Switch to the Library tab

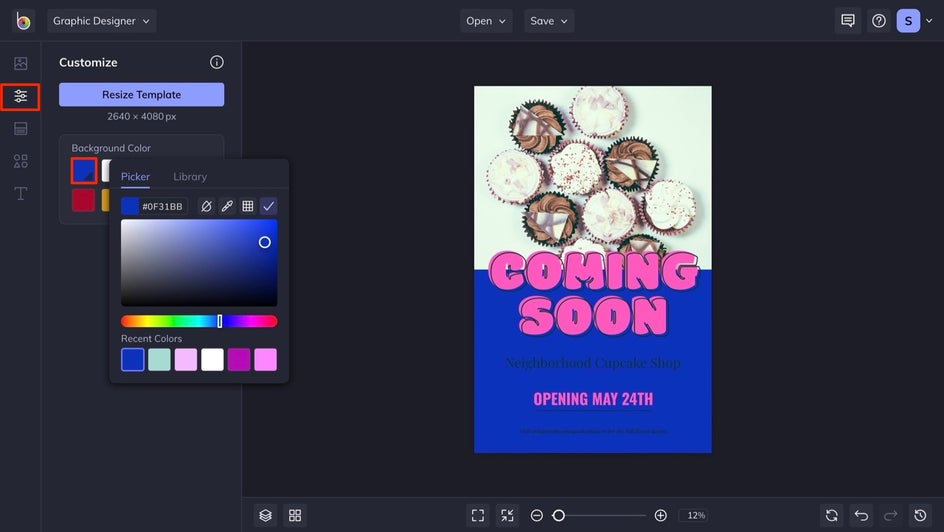190,177
